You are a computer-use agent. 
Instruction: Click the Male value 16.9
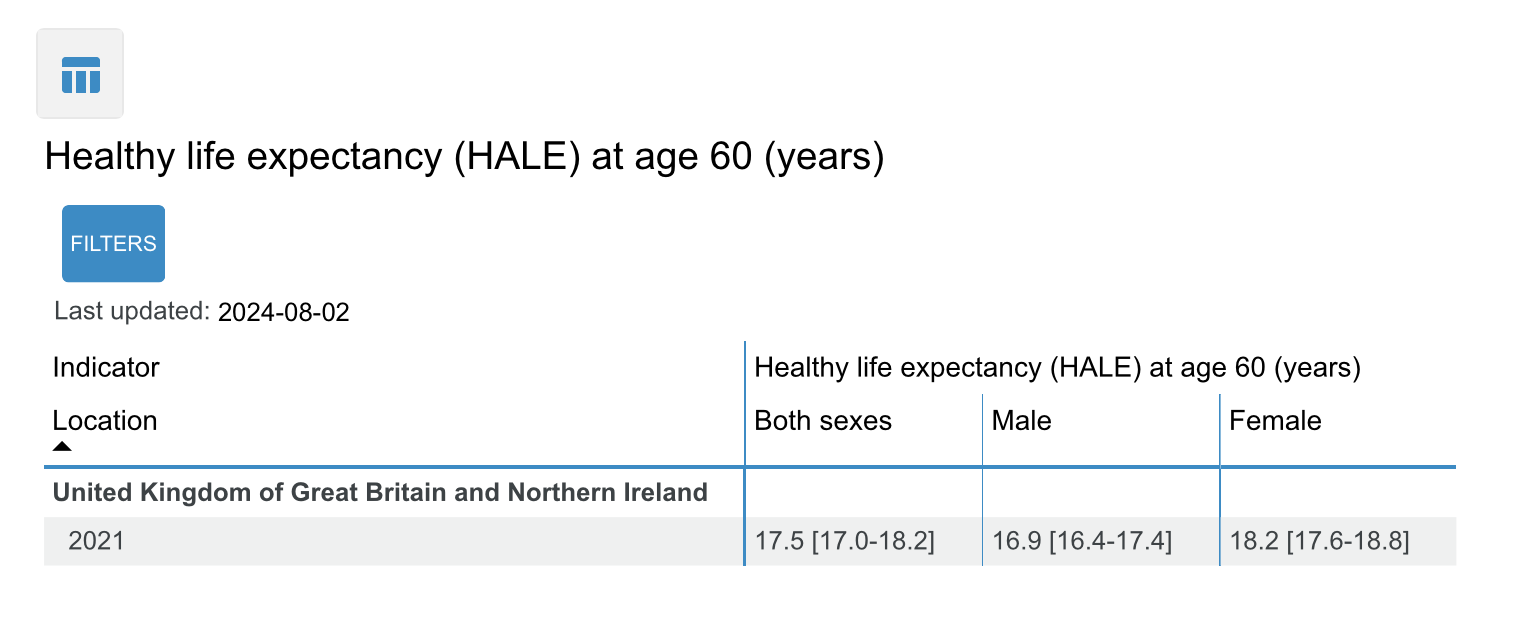point(1081,542)
